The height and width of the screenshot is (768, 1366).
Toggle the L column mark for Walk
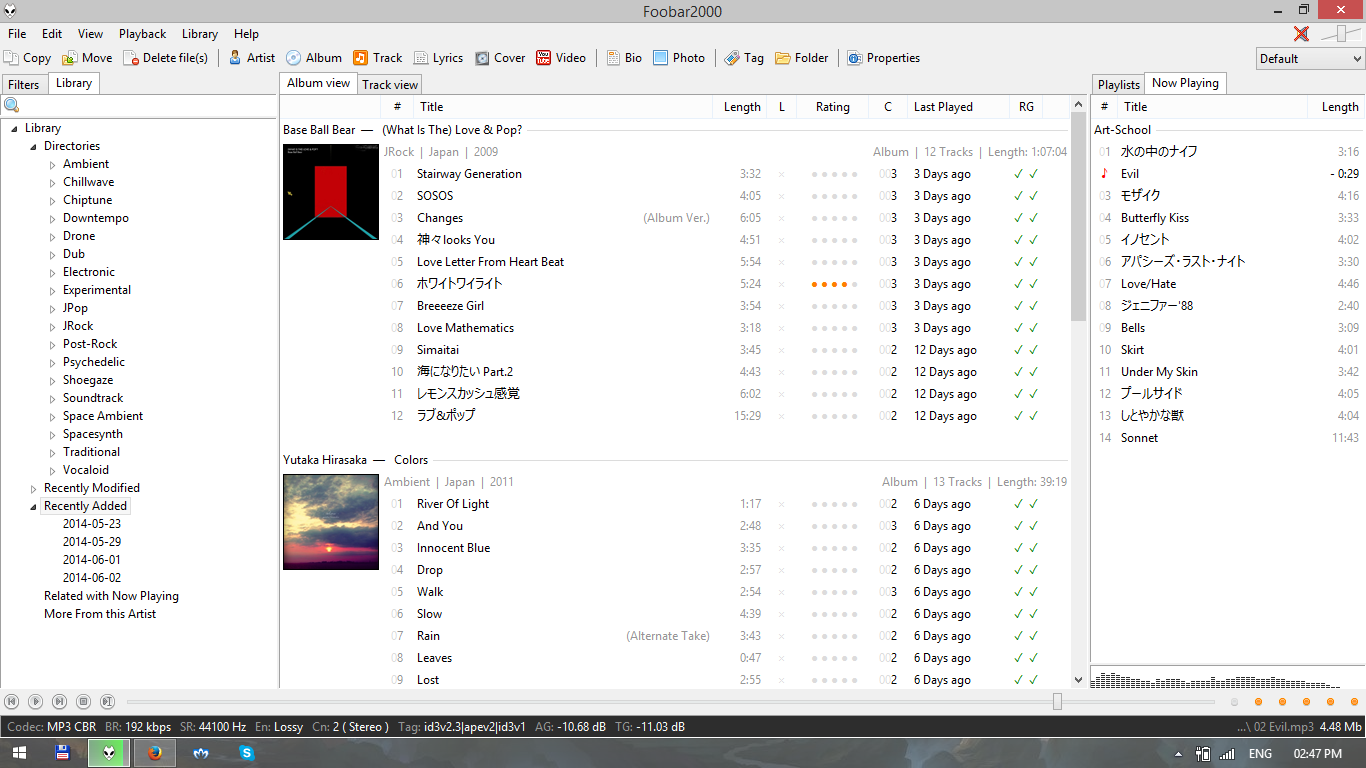tap(781, 592)
